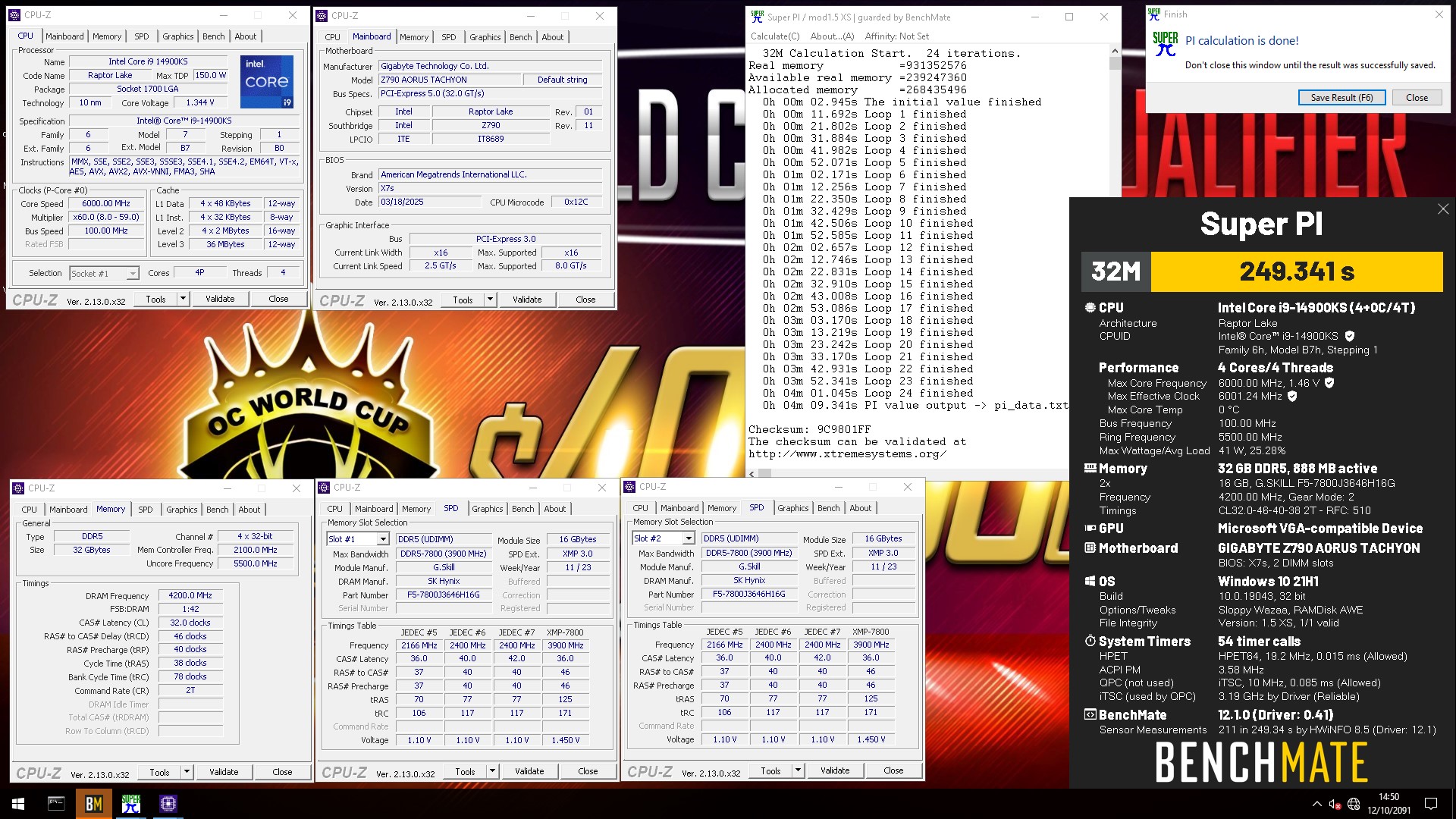The image size is (1456, 819).
Task: Click Save Result (F6) button
Action: (x=1341, y=98)
